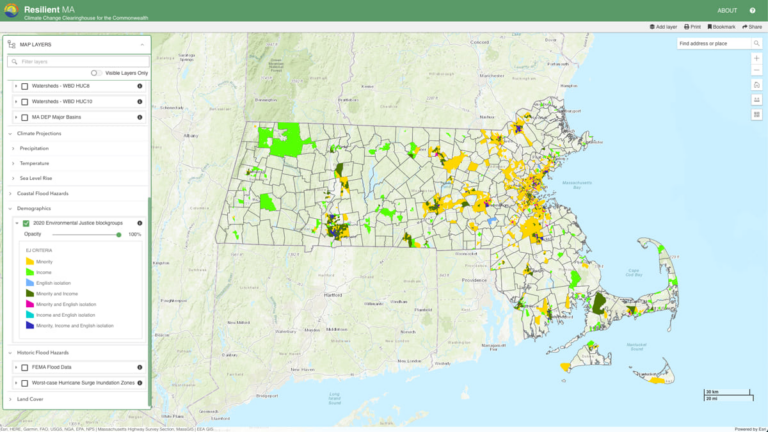The image size is (768, 432).
Task: Click the Bookmark label
Action: (724, 27)
